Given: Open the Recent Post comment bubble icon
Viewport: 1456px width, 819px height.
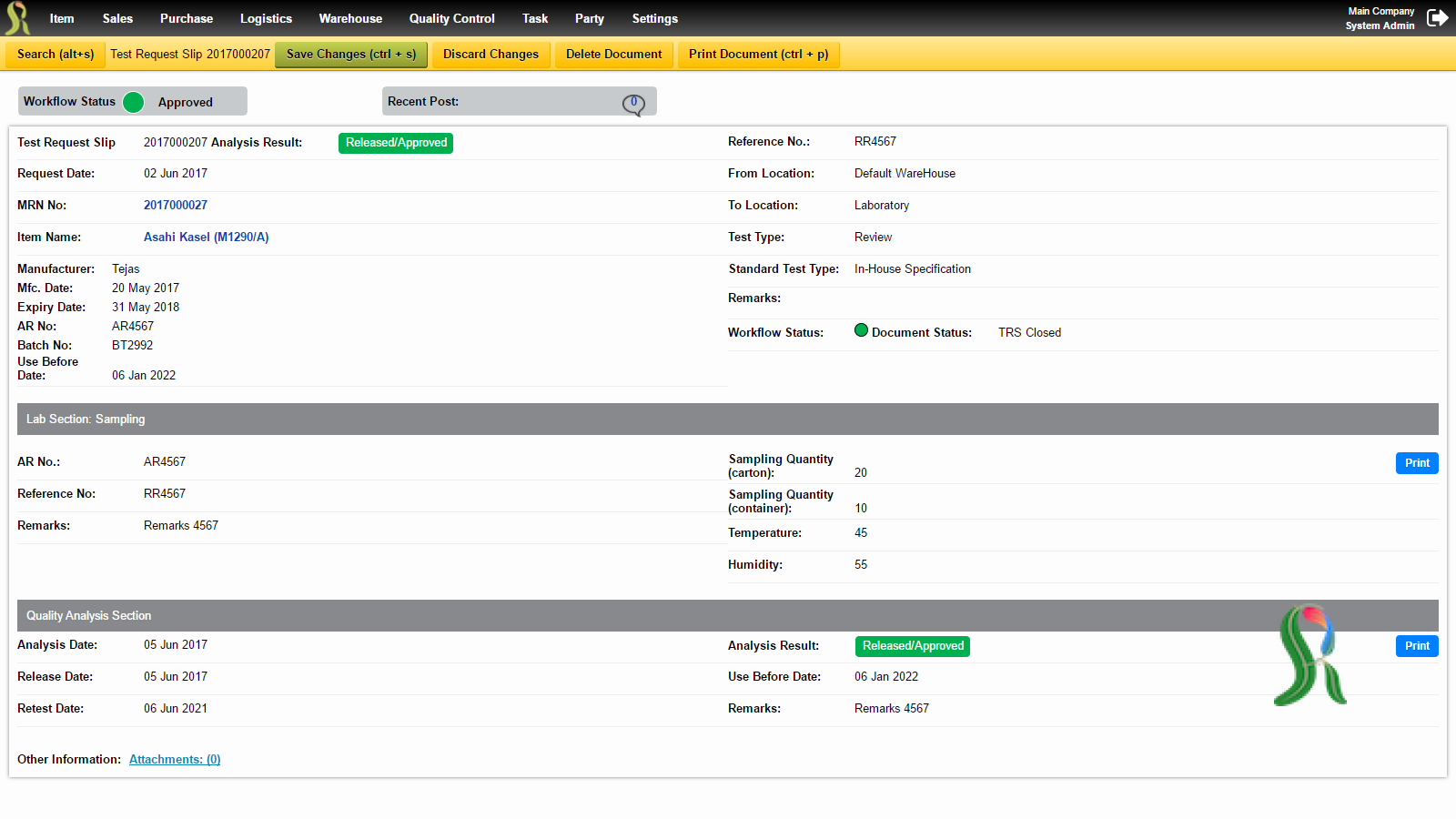Looking at the screenshot, I should click(633, 105).
